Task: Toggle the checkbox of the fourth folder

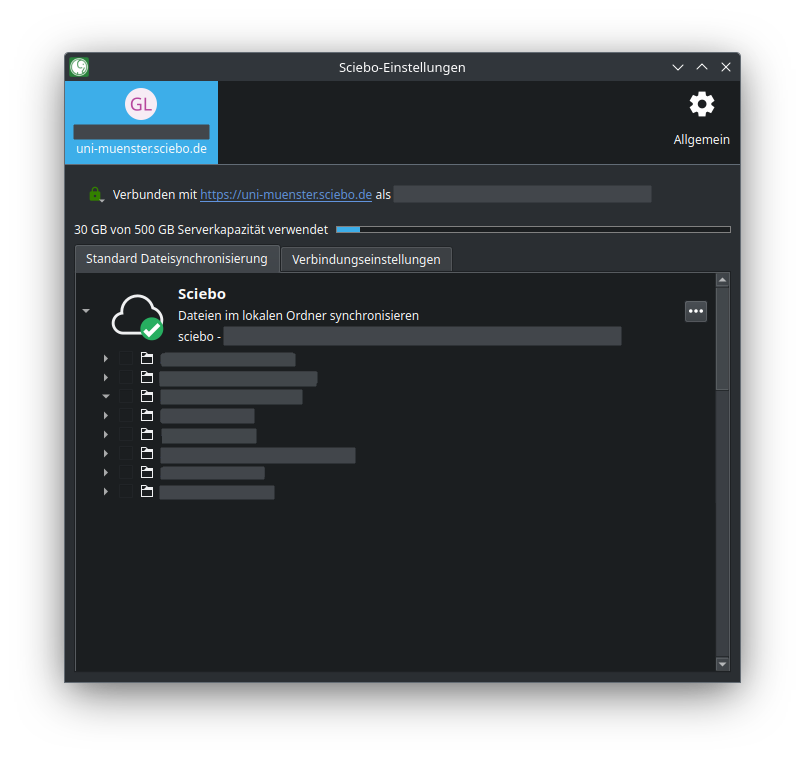Action: 126,416
